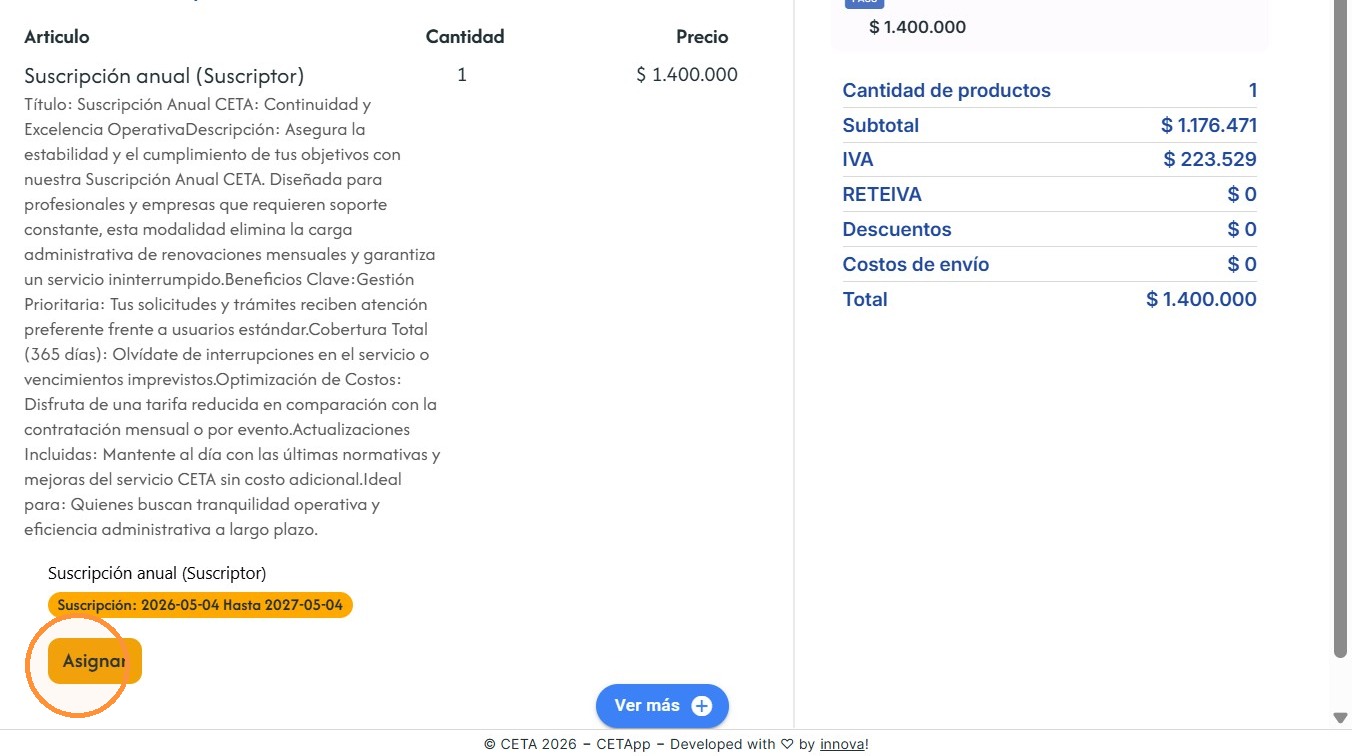
Task: Click the Cantidad de productos label
Action: click(947, 91)
